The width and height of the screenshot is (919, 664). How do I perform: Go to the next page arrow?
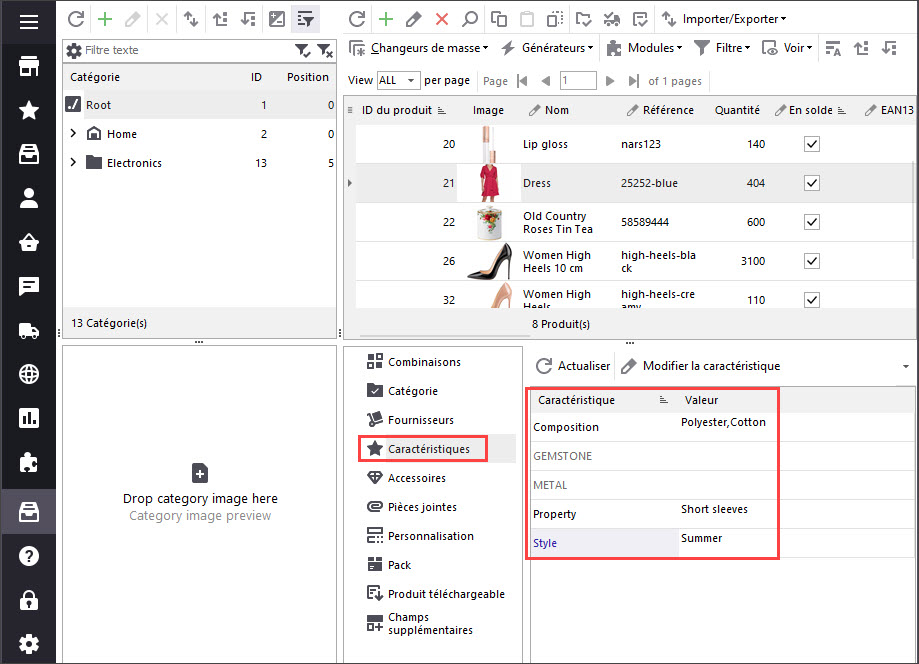610,81
